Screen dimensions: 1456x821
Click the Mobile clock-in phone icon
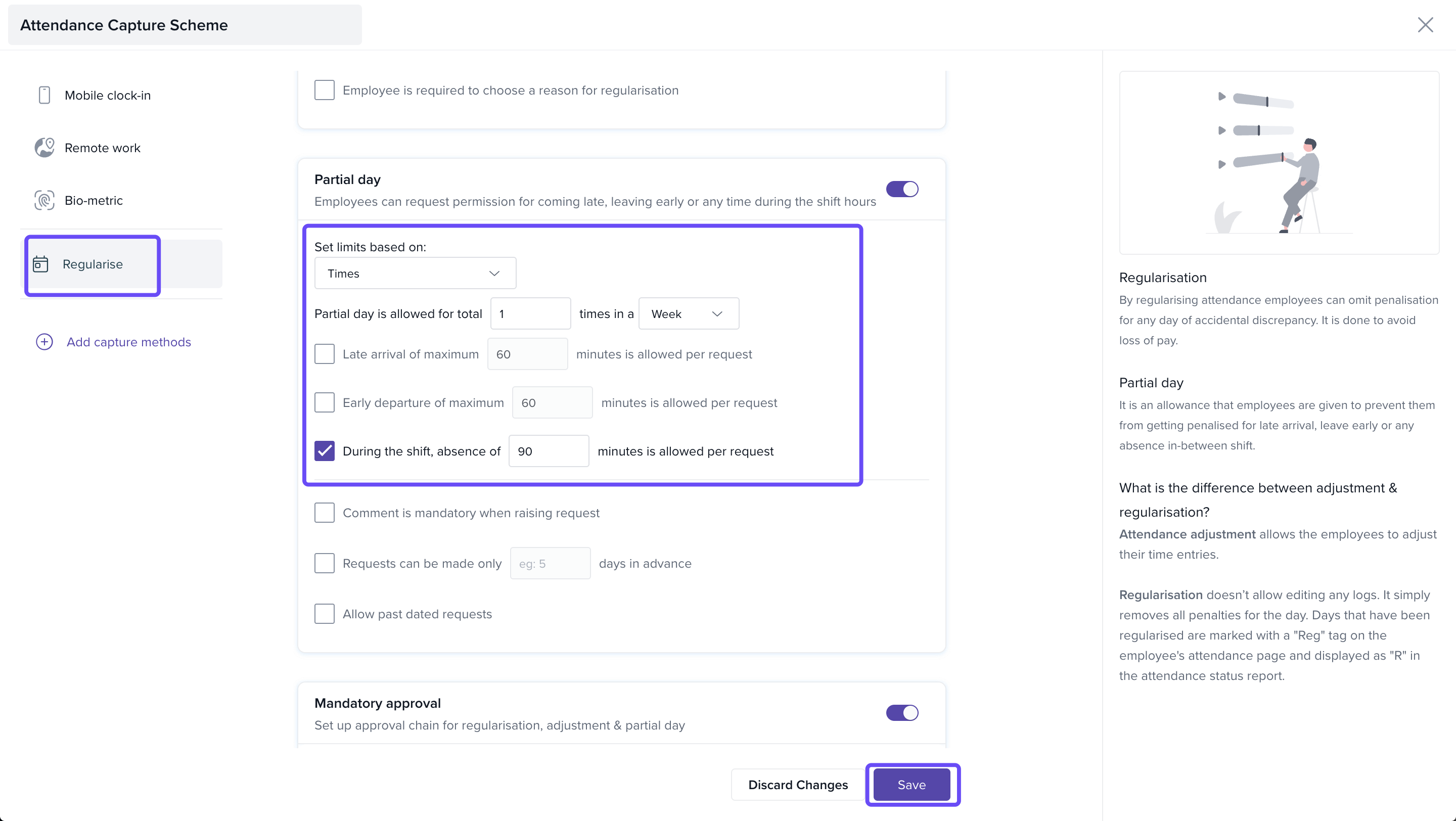click(44, 95)
